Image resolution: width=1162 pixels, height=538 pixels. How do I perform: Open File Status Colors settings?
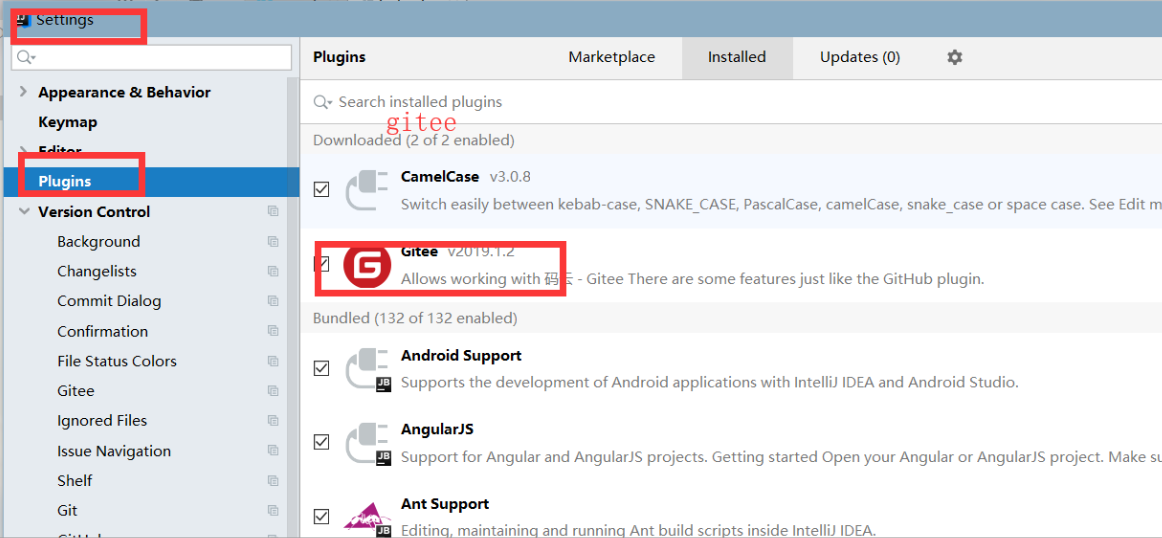click(x=117, y=361)
